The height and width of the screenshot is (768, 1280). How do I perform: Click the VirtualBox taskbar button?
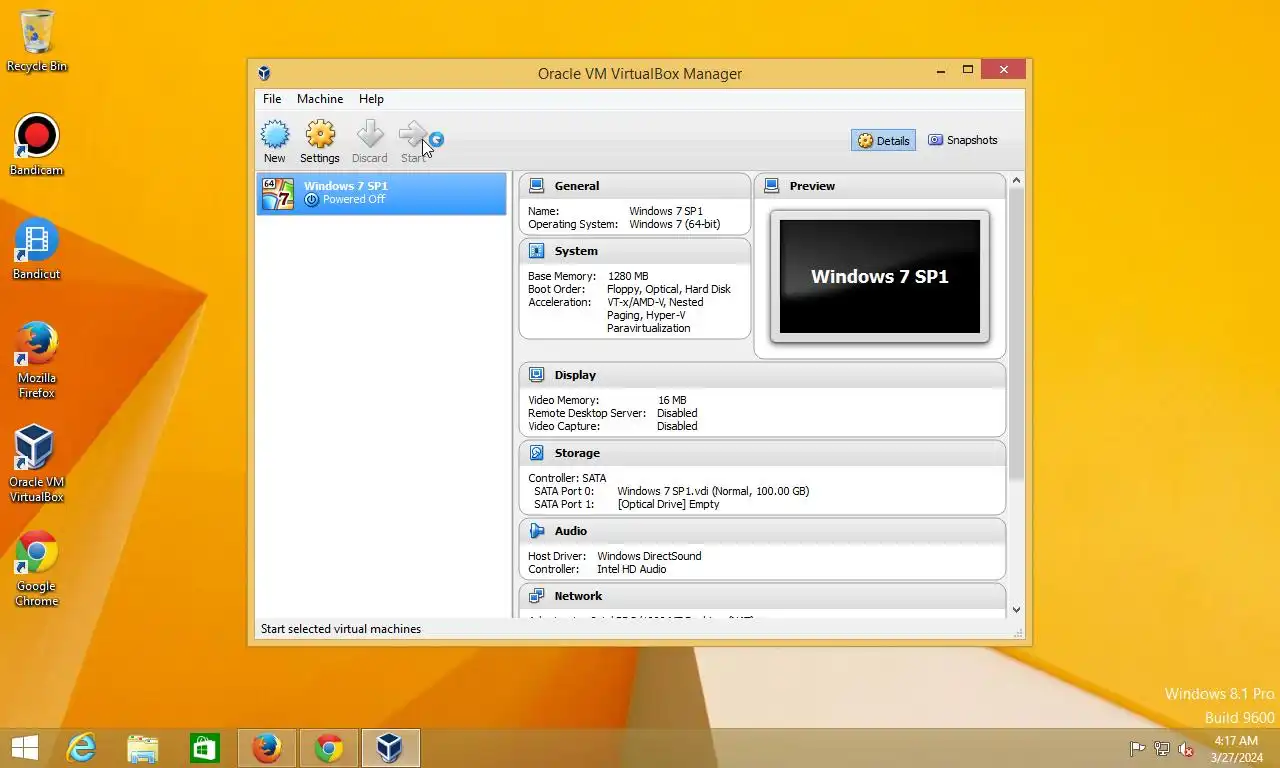tap(391, 748)
